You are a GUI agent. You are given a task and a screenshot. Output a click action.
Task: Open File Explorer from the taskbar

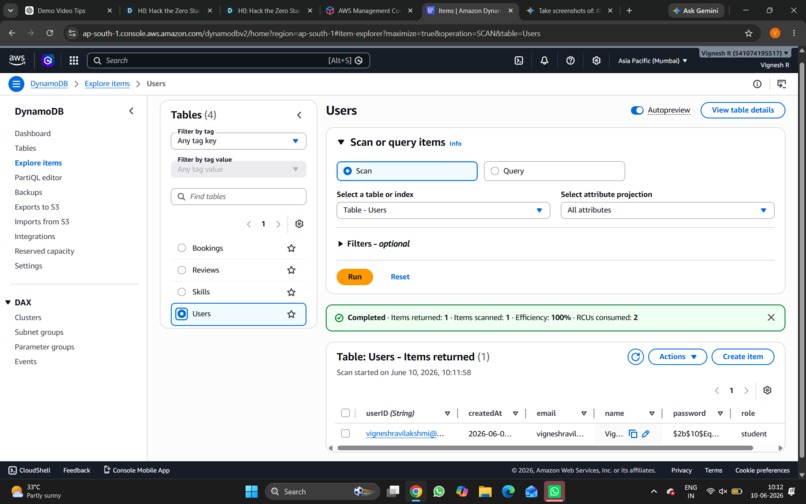coord(485,491)
